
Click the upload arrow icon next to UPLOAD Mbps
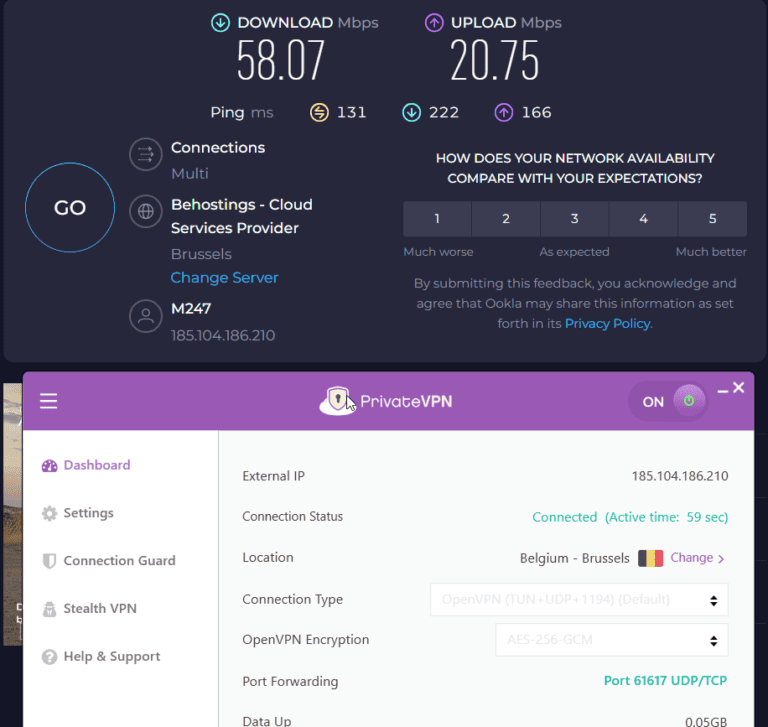tap(434, 23)
